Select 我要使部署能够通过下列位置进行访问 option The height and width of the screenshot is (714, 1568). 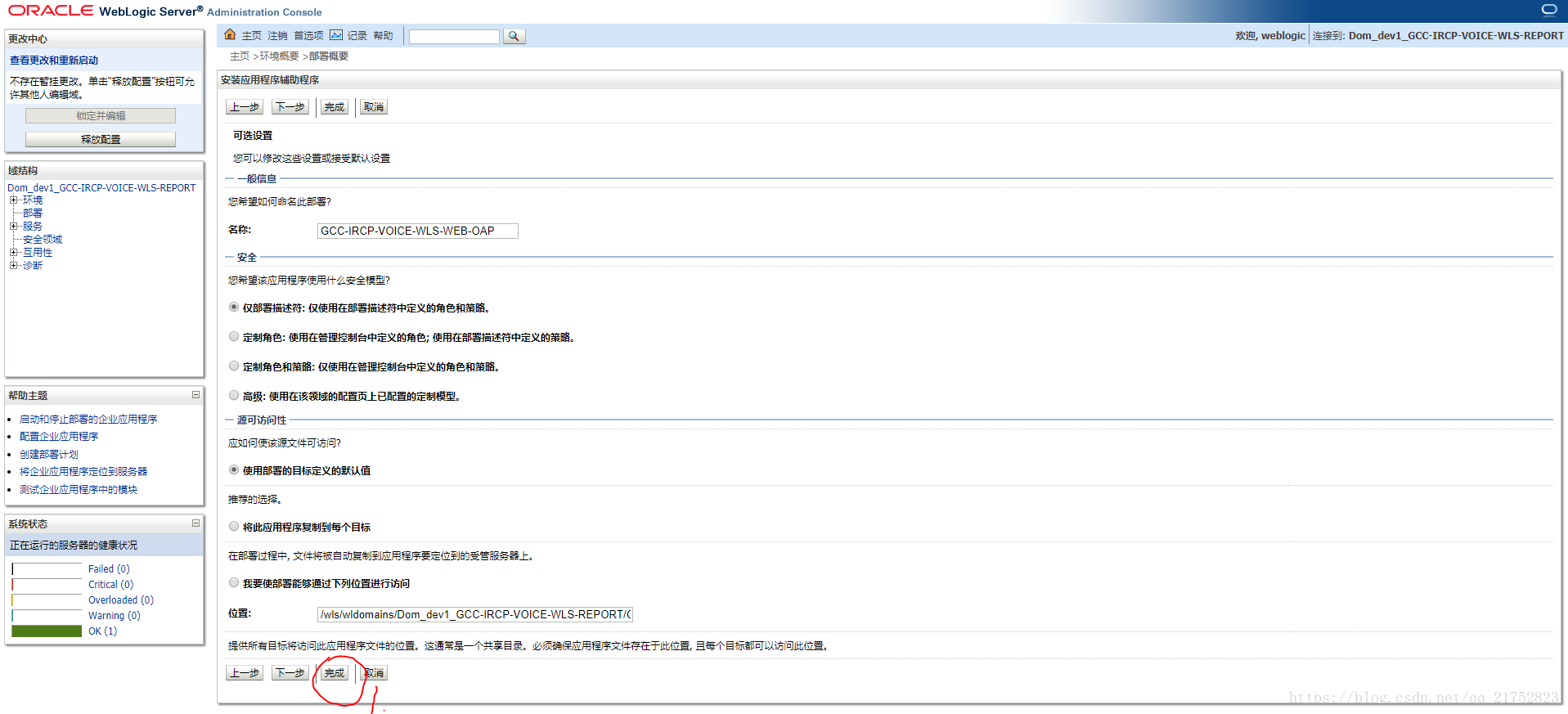coord(234,583)
